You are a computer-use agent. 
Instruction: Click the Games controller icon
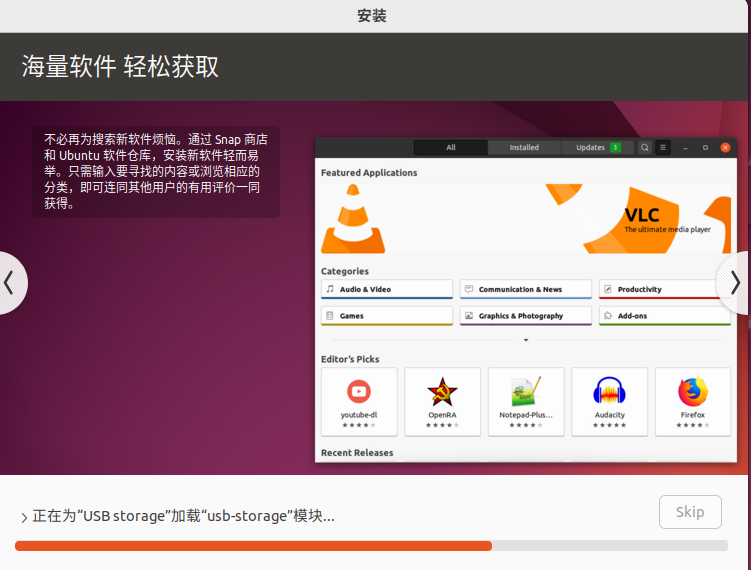330,316
